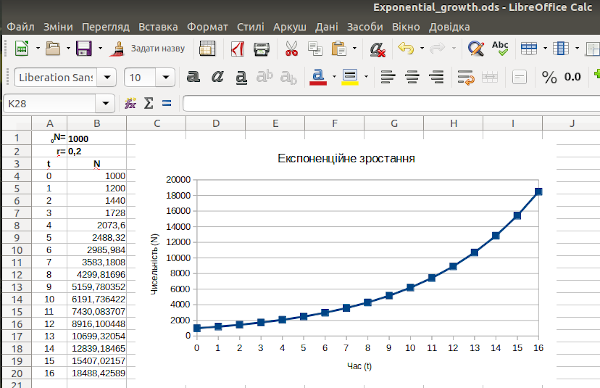The height and width of the screenshot is (388, 600).
Task: Toggle bold formatting
Action: (x=193, y=77)
